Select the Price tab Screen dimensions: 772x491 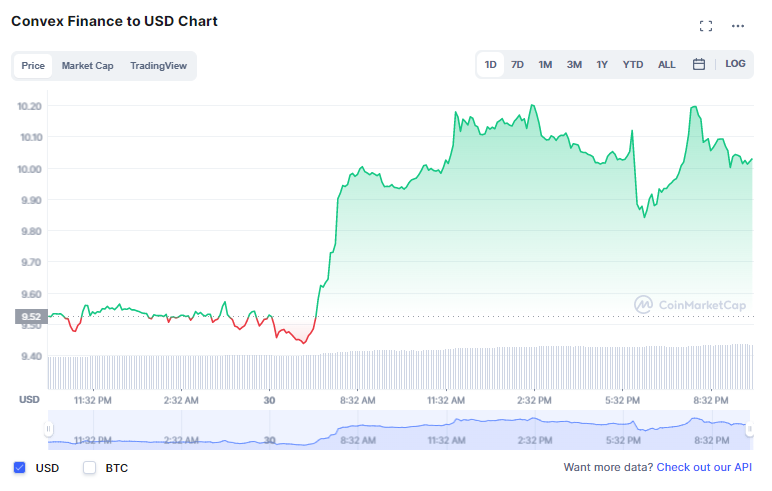(33, 65)
